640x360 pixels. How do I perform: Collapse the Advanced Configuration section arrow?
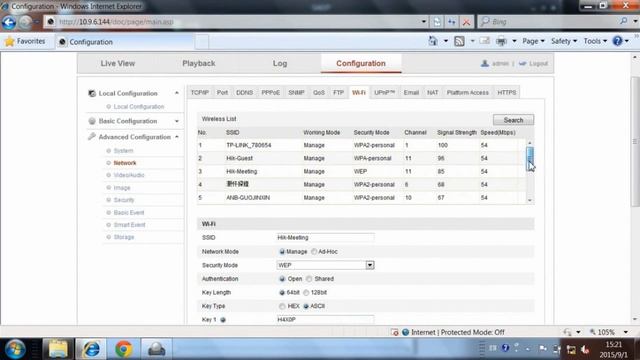tap(177, 137)
